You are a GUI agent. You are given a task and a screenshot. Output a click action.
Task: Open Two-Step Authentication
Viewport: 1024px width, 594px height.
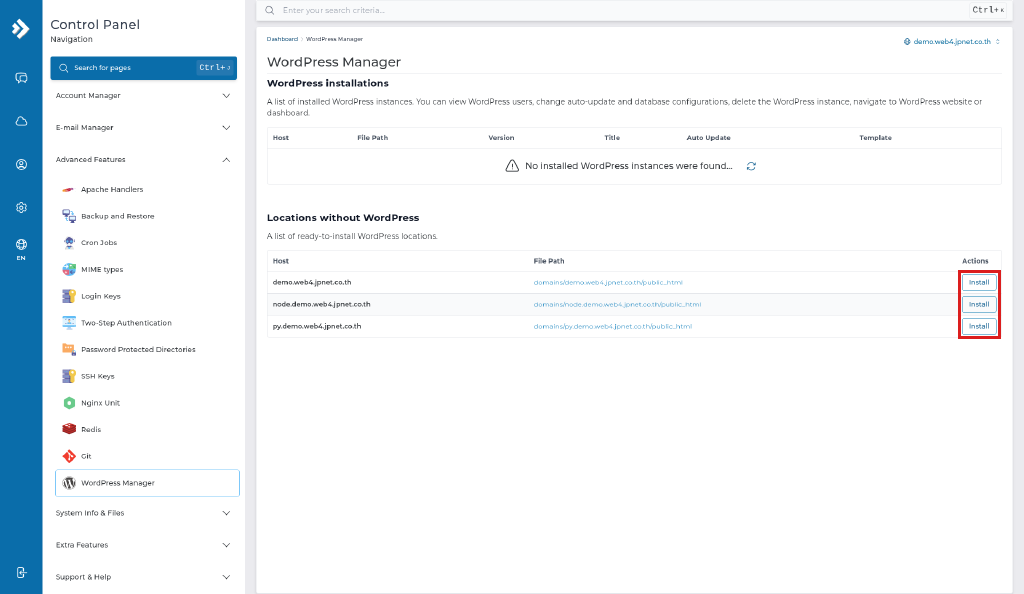click(126, 323)
